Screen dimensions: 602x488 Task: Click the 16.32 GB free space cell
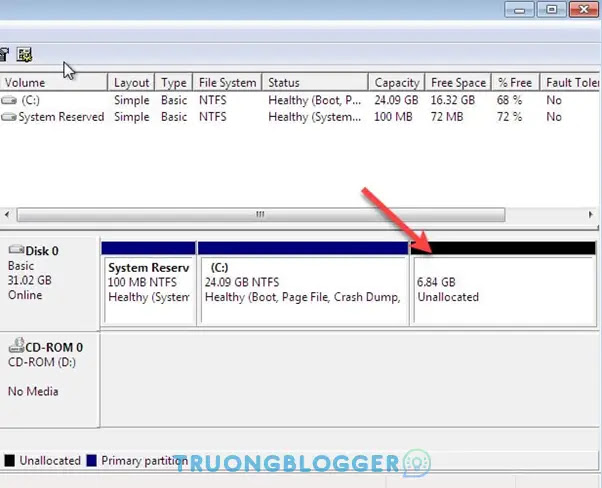click(x=453, y=100)
